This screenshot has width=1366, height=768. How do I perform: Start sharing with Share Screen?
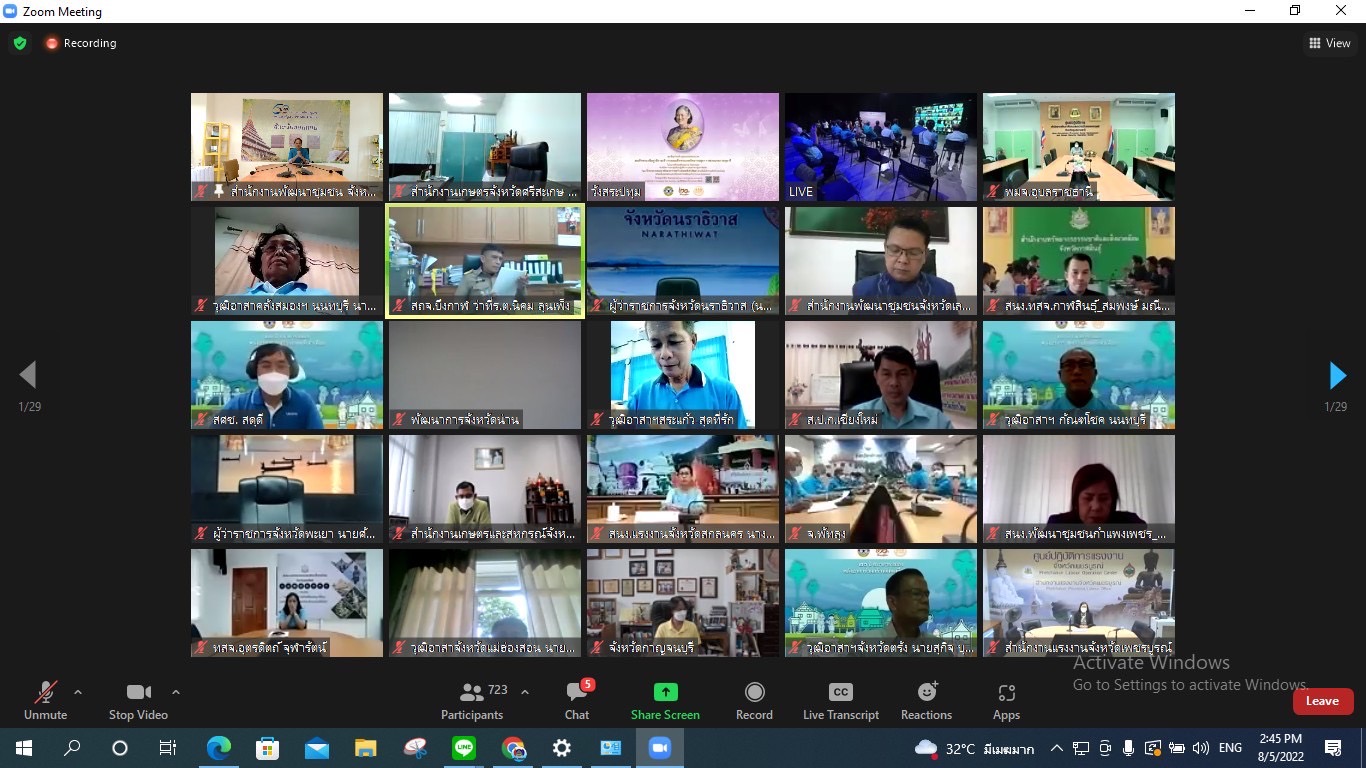click(665, 701)
